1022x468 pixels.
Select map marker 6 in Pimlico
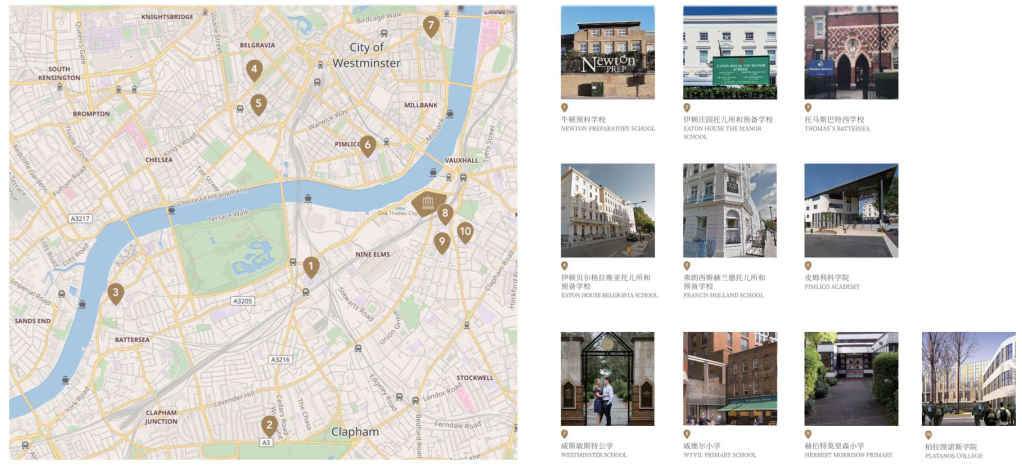(x=368, y=145)
